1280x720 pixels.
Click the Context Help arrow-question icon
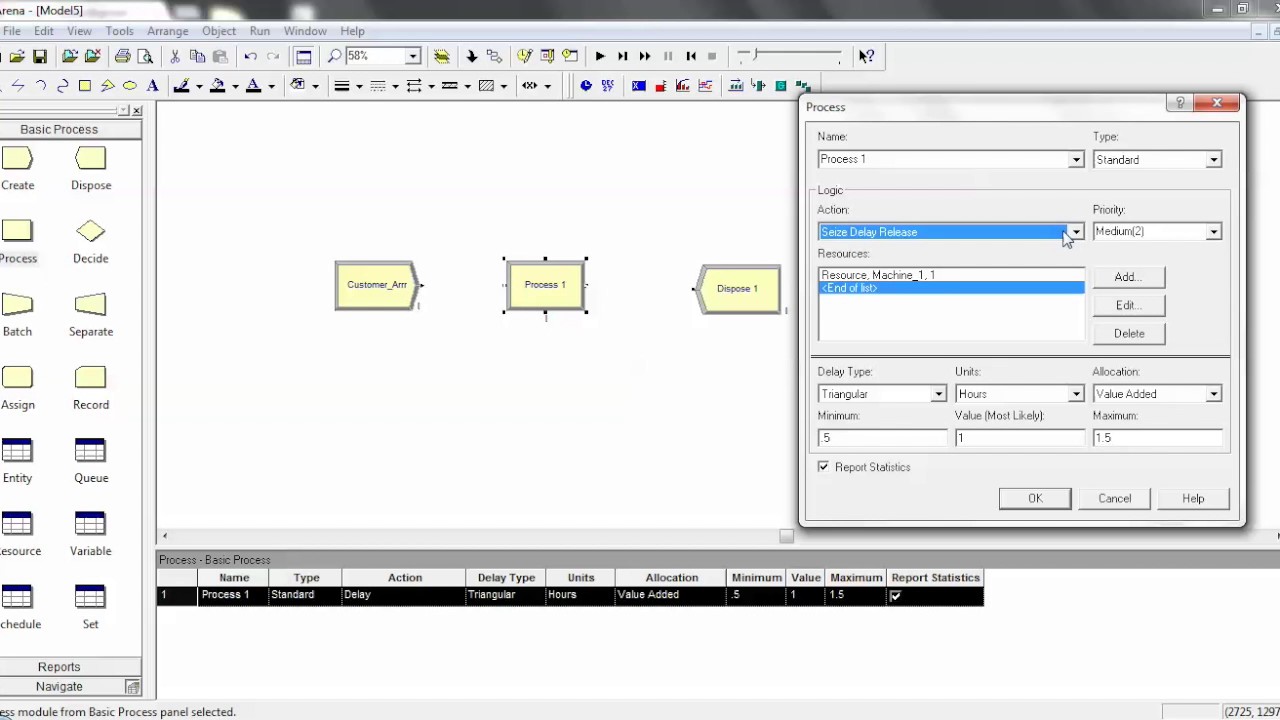867,57
